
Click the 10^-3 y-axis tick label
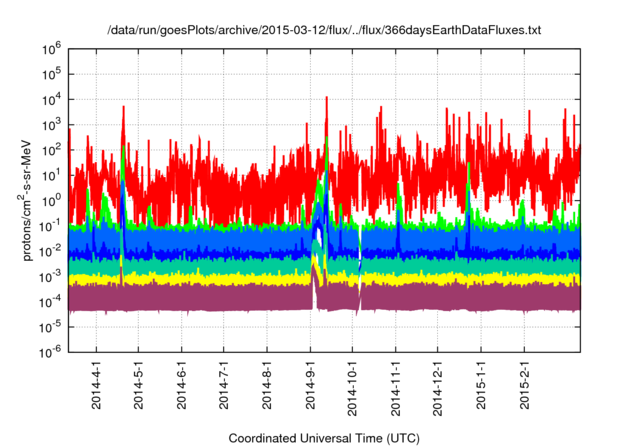(x=50, y=277)
